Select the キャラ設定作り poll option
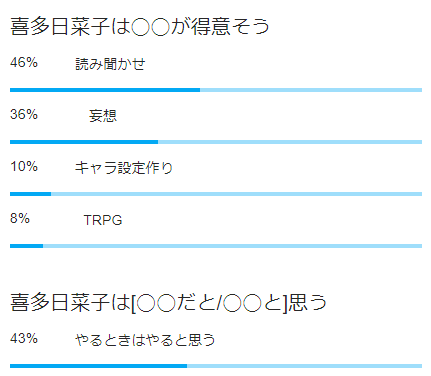Viewport: 431px width, 376px height. [124, 168]
